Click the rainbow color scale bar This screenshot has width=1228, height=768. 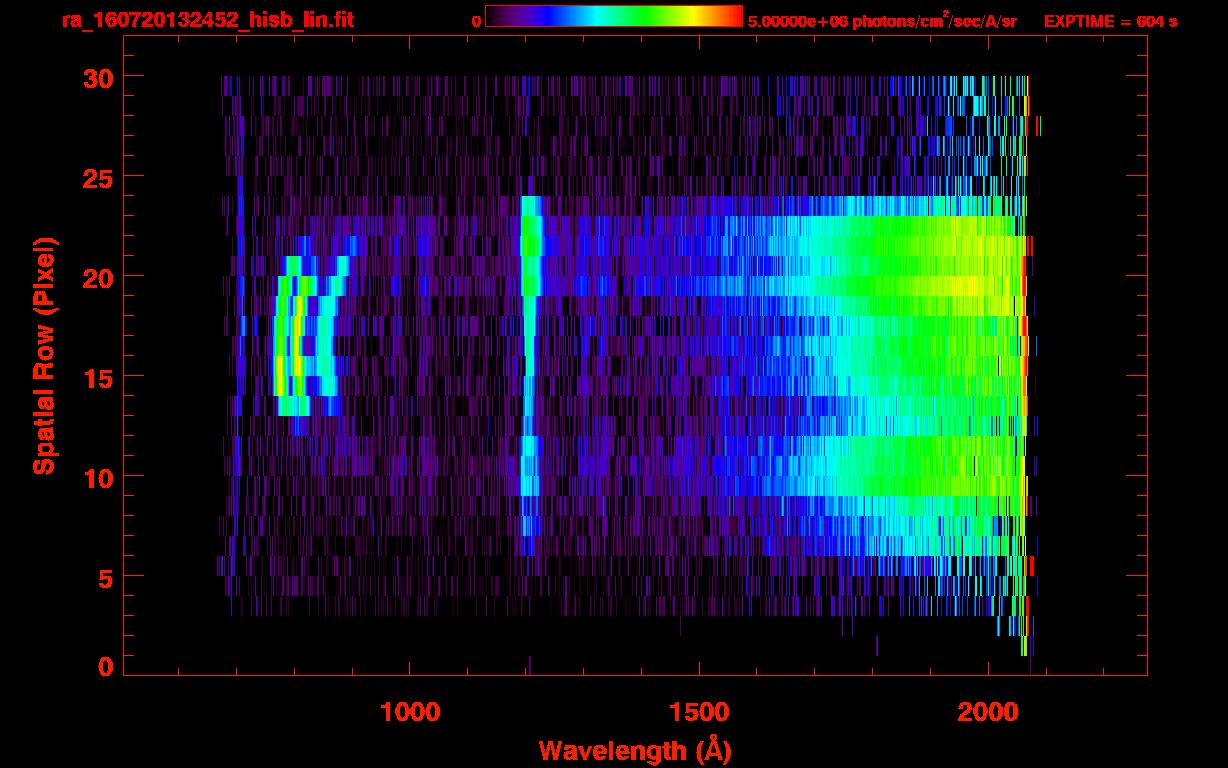point(613,16)
